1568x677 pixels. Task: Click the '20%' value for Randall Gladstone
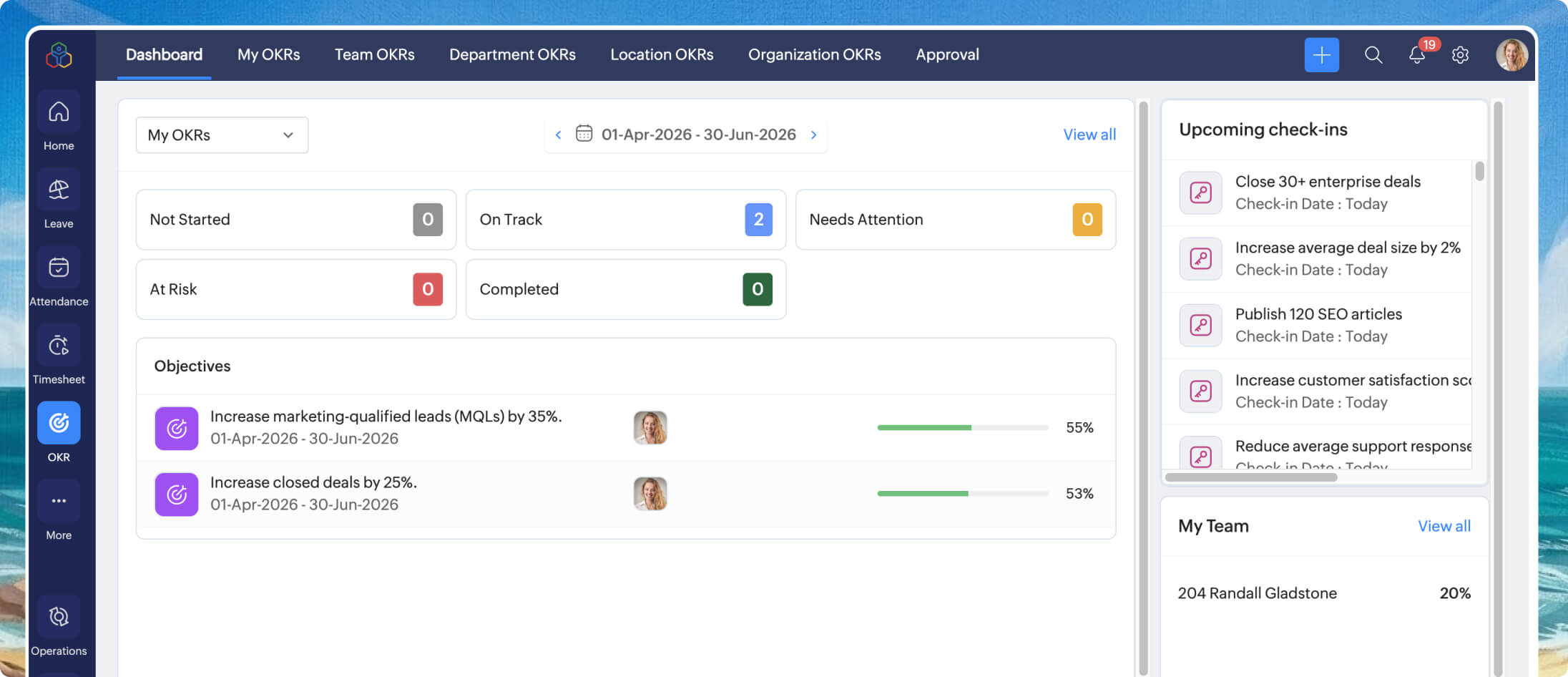coord(1455,593)
